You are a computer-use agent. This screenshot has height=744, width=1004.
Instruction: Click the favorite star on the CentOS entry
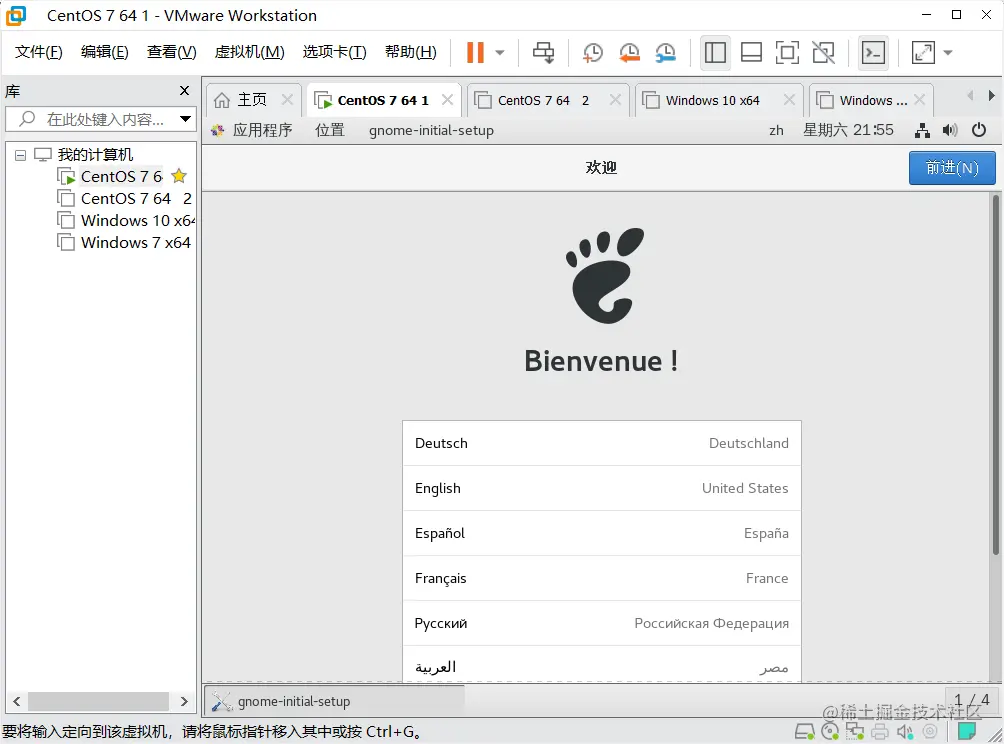pyautogui.click(x=179, y=176)
